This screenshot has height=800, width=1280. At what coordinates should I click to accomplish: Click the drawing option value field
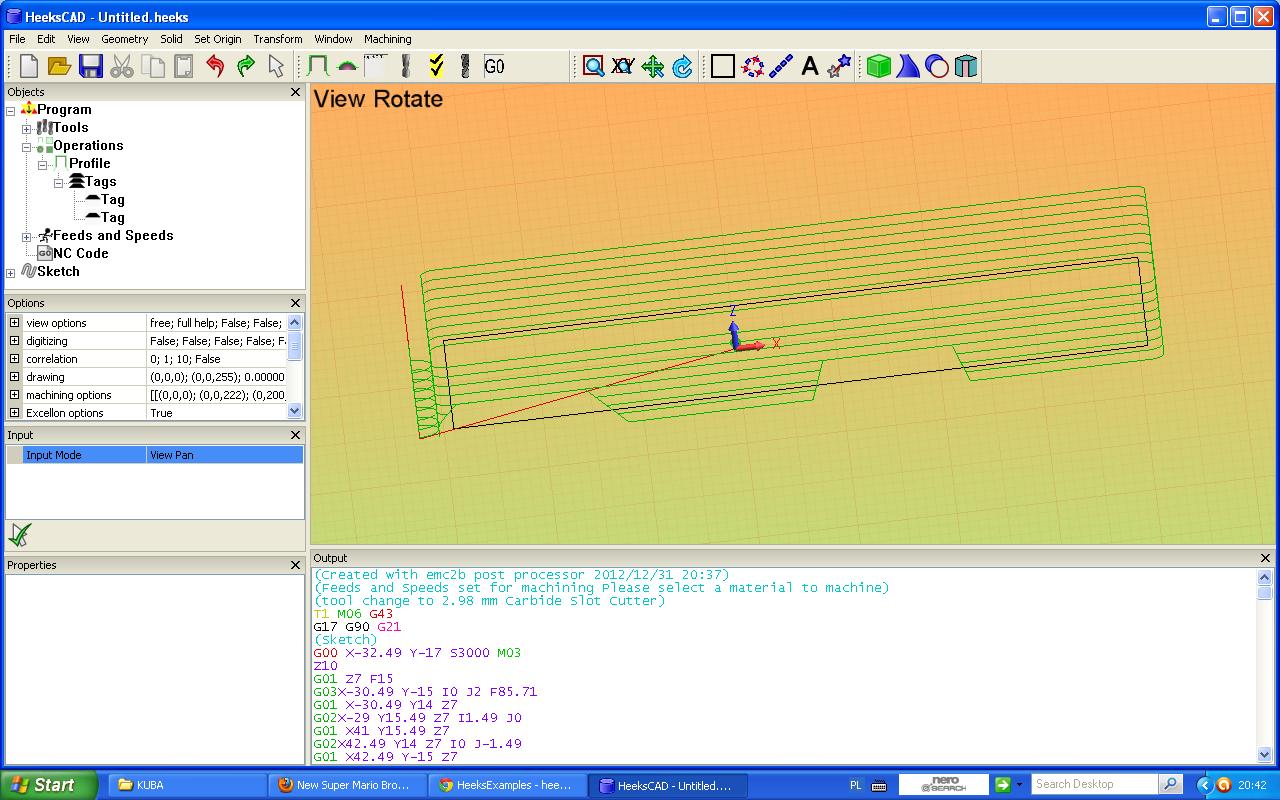(217, 377)
